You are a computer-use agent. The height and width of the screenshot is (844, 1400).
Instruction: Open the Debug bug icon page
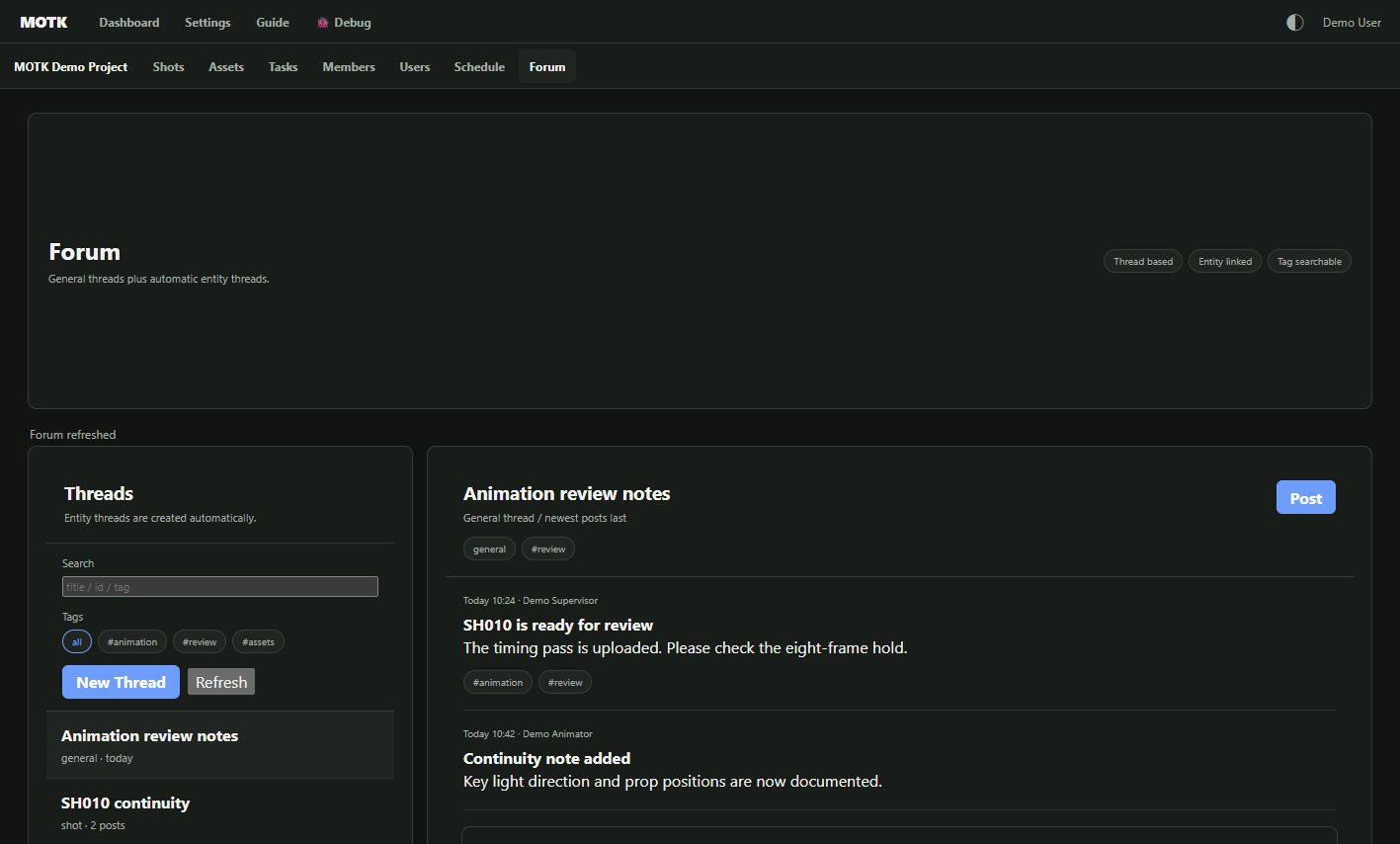point(344,22)
